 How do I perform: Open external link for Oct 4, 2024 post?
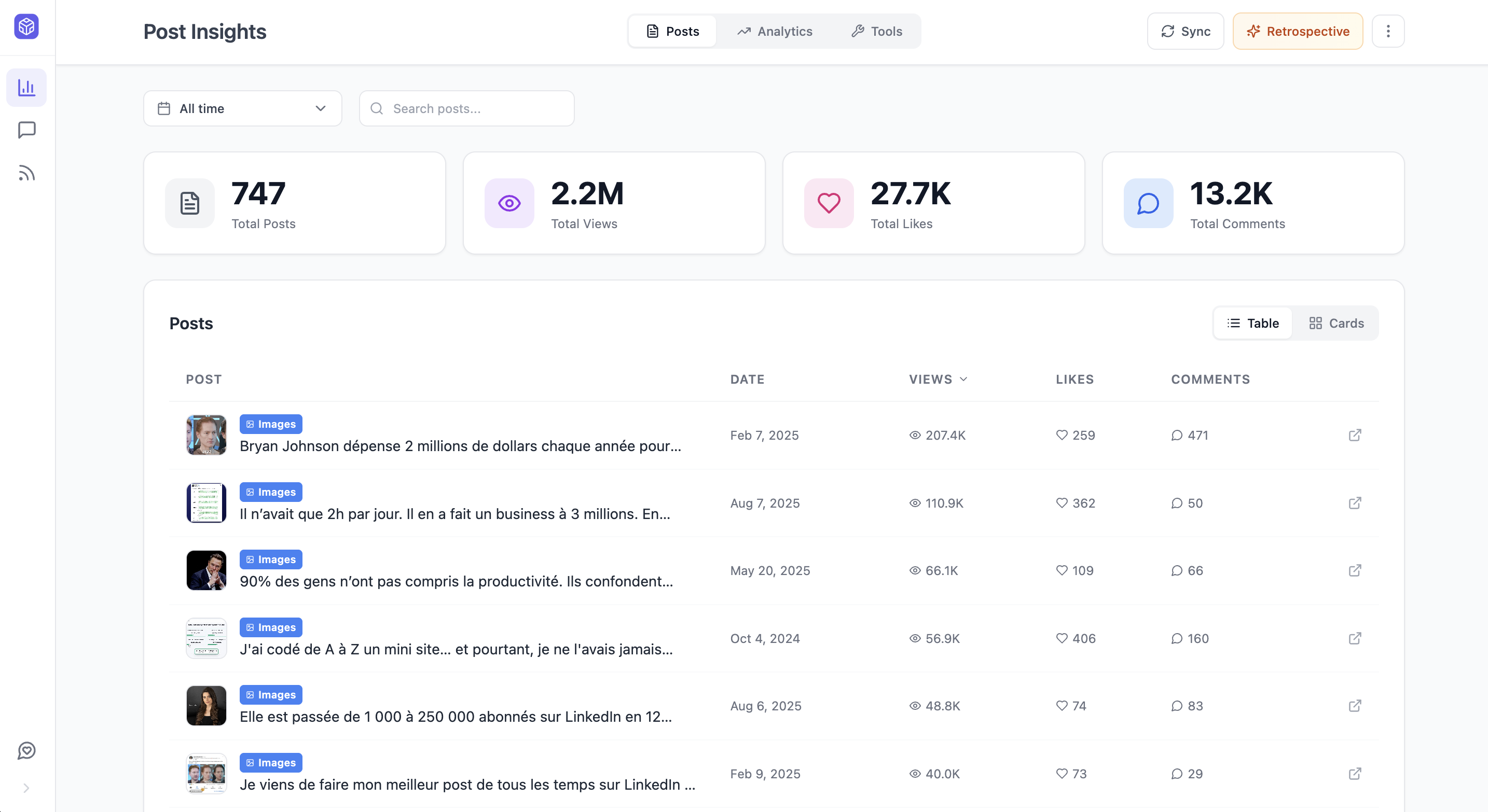pyautogui.click(x=1355, y=638)
